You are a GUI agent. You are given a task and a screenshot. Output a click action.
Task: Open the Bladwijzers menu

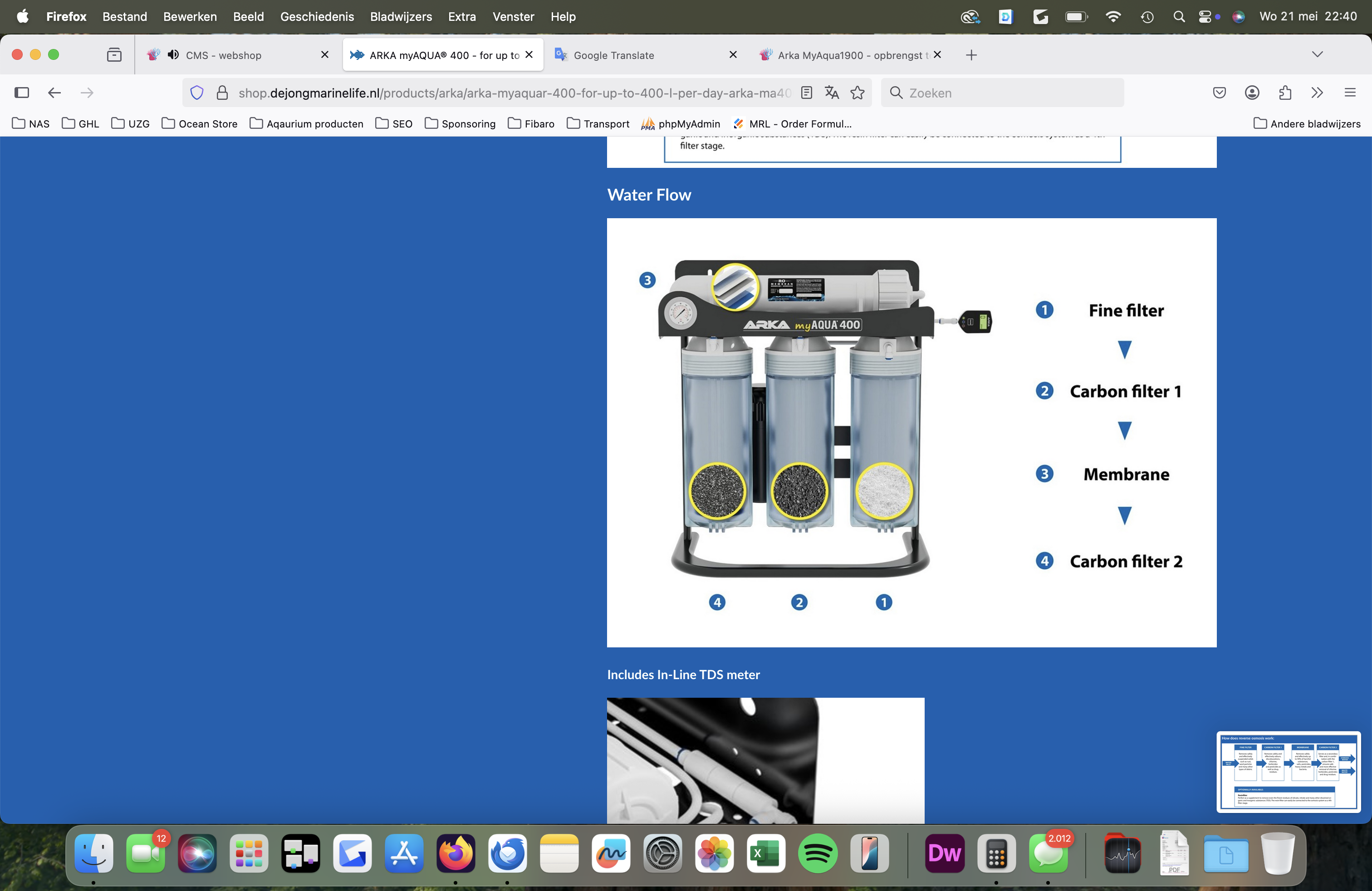click(x=401, y=17)
